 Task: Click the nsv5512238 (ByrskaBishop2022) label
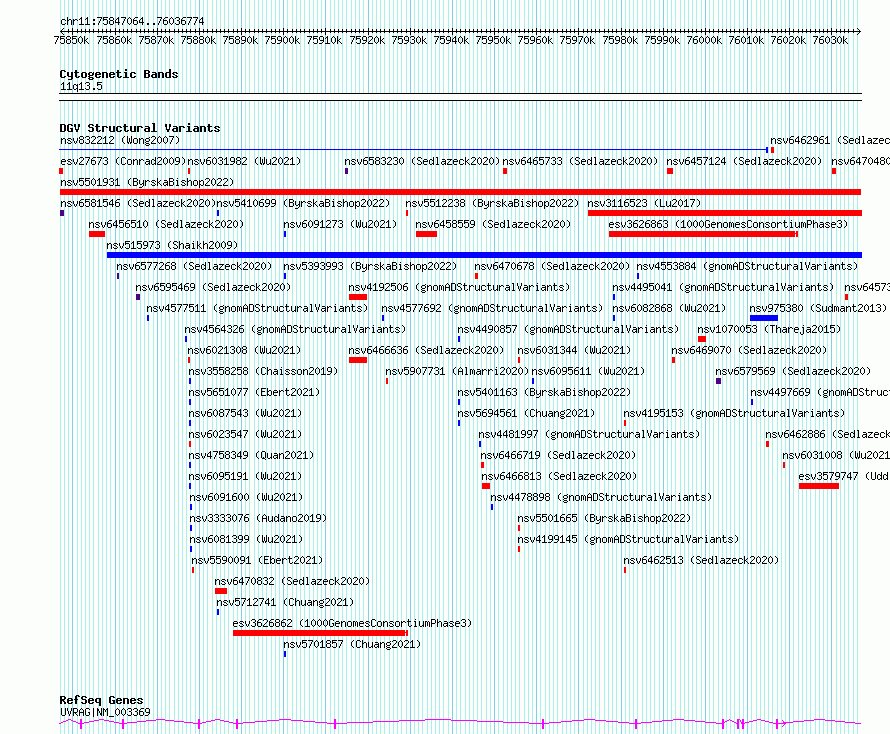[492, 203]
